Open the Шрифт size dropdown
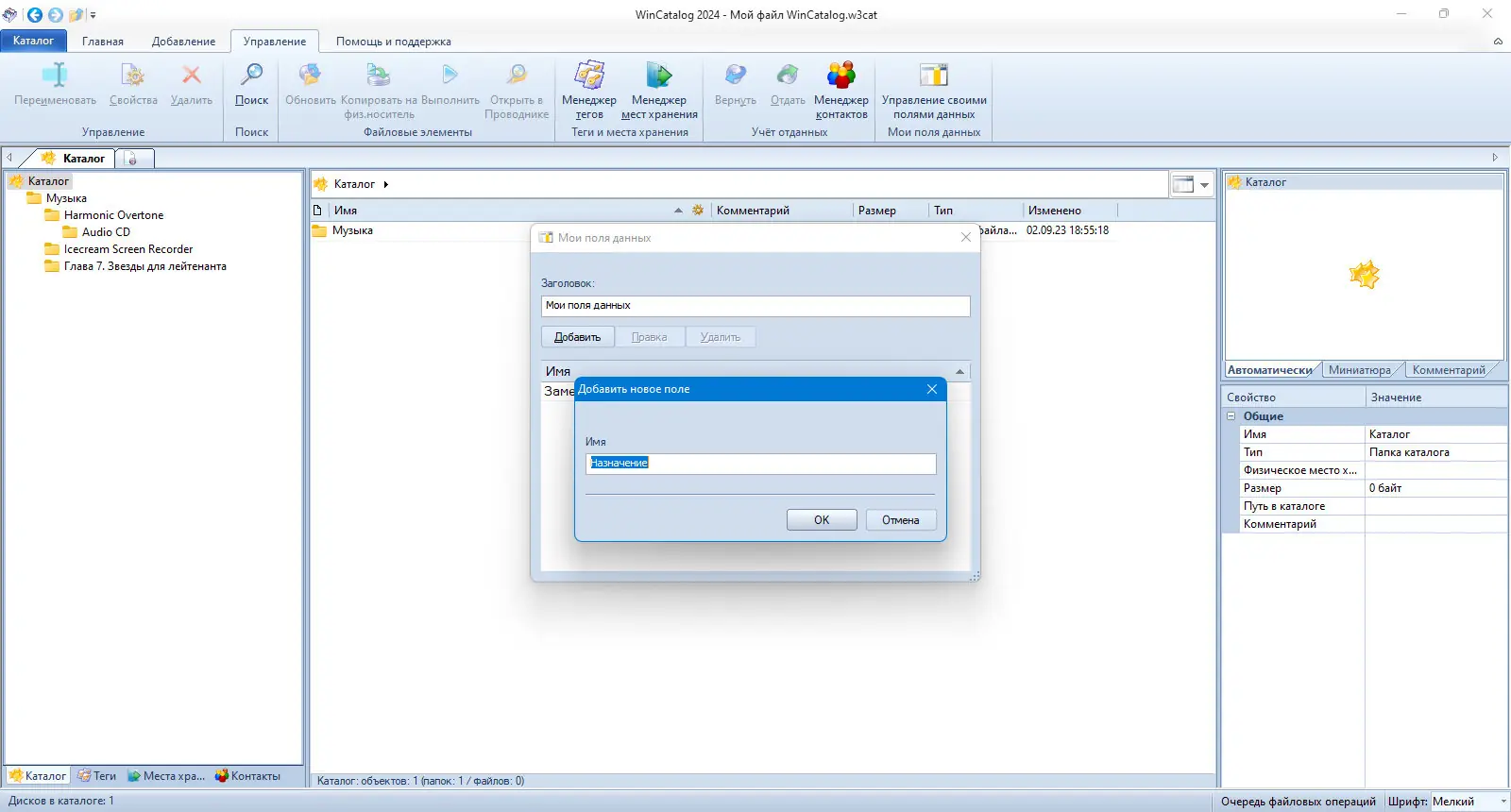The height and width of the screenshot is (812, 1511). [x=1503, y=802]
